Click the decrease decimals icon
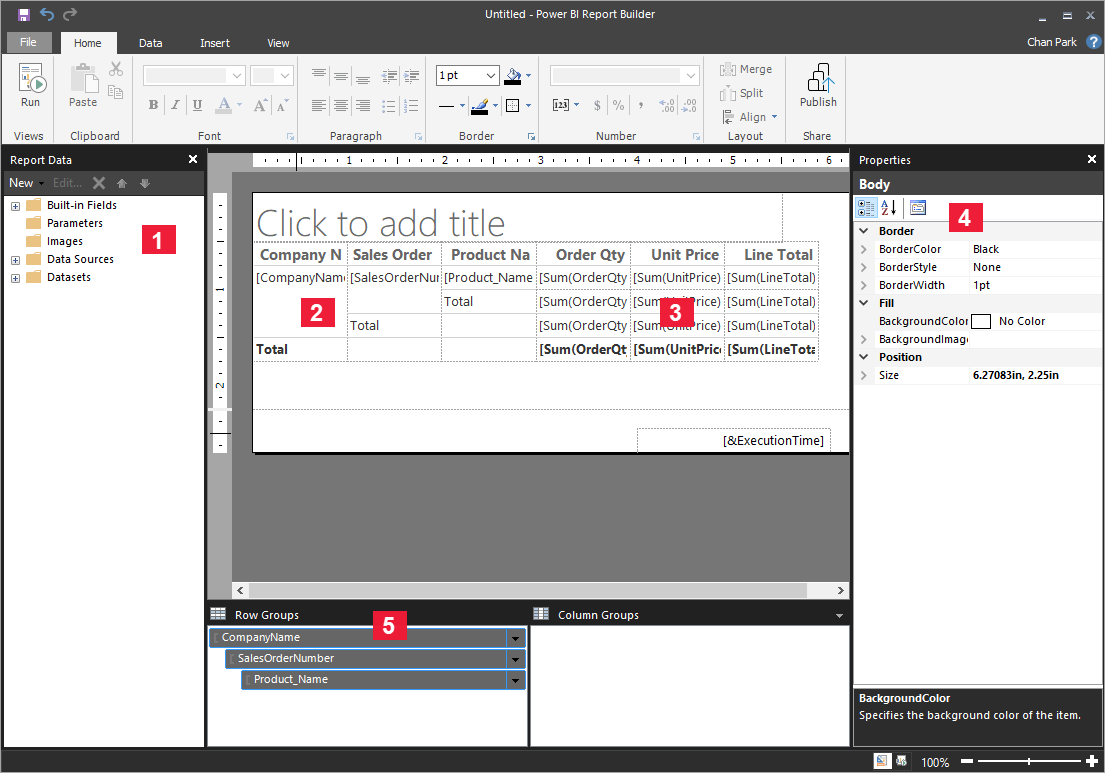The image size is (1105, 773). [689, 106]
